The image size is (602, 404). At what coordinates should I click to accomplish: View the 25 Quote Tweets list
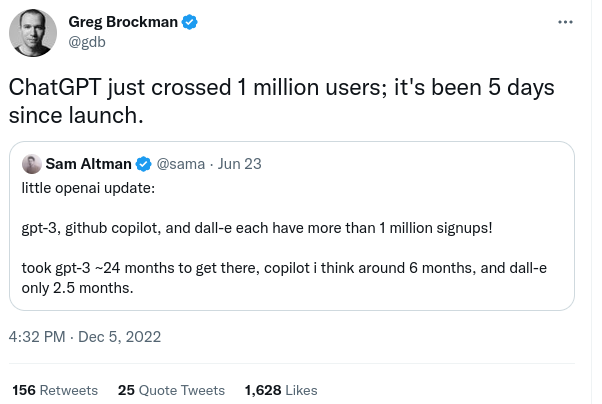tap(171, 390)
